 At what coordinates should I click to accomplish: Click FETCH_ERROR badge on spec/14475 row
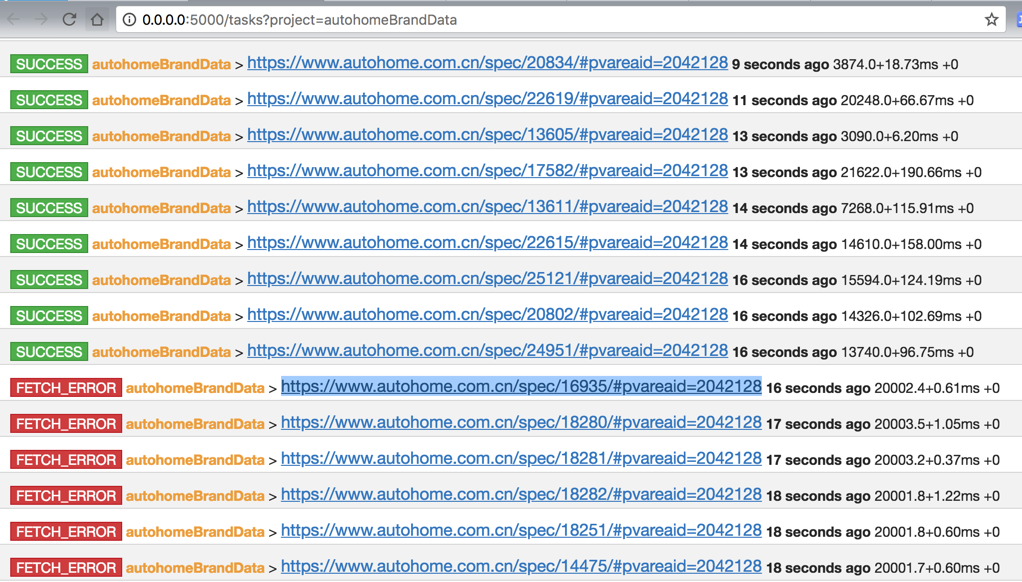(66, 568)
